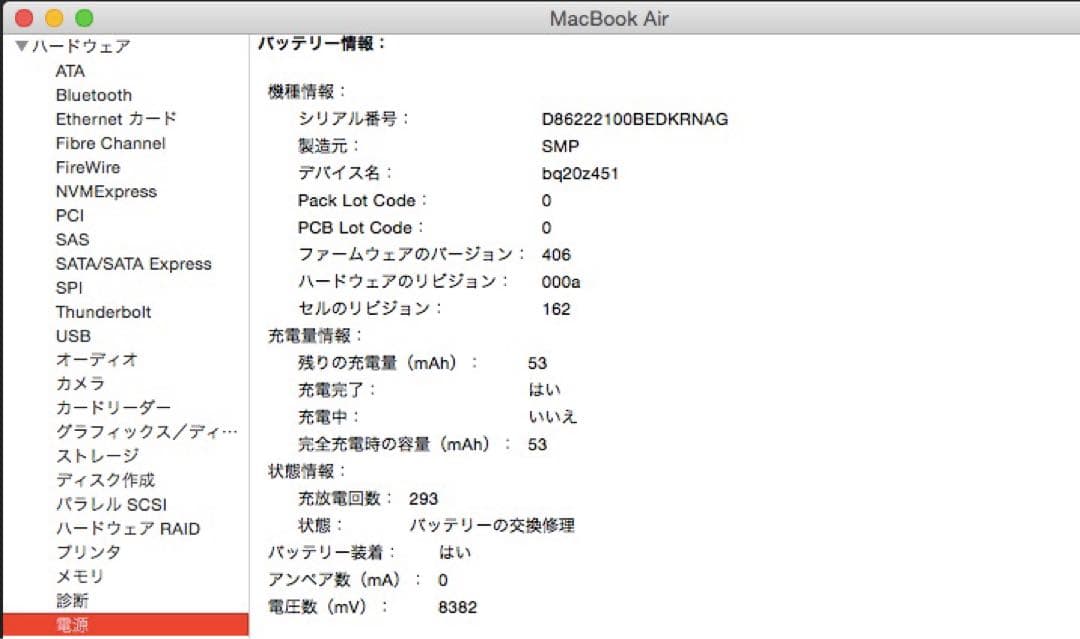The height and width of the screenshot is (639, 1080).
Task: Select the highlighted 電源 entry
Action: [125, 625]
